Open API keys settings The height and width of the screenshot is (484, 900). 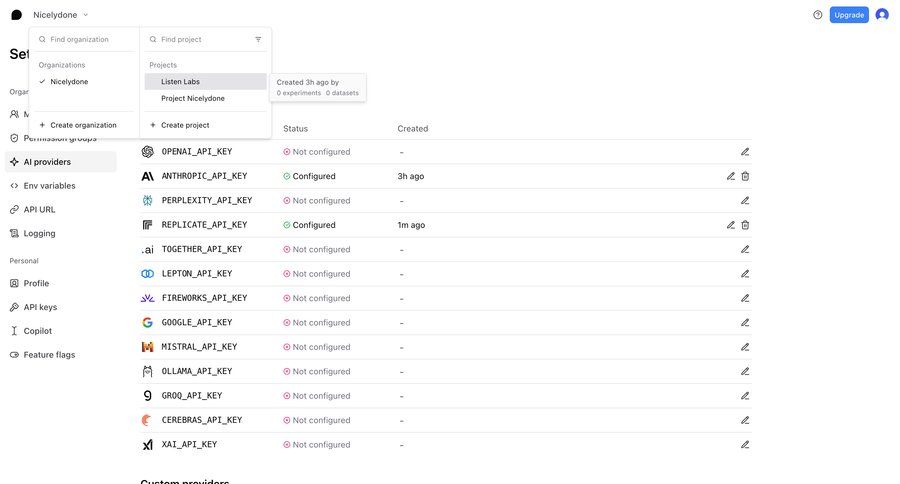61,307
